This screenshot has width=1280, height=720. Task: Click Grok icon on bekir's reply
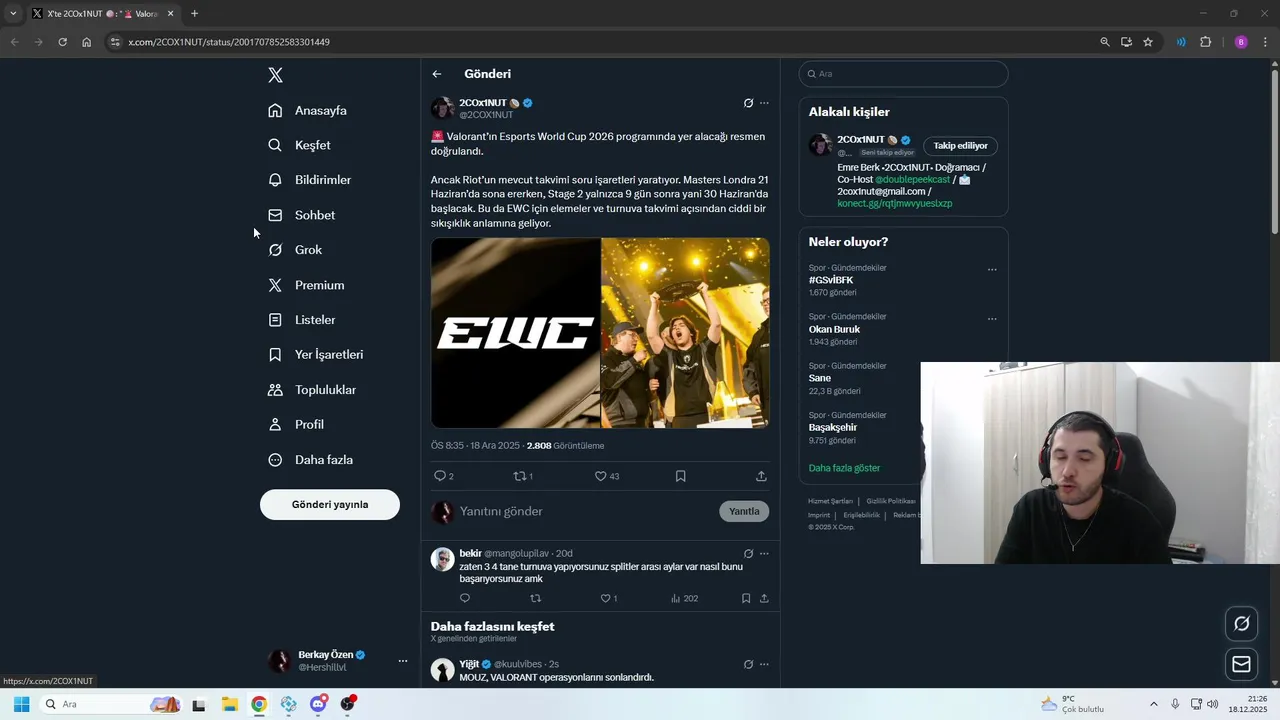[748, 554]
